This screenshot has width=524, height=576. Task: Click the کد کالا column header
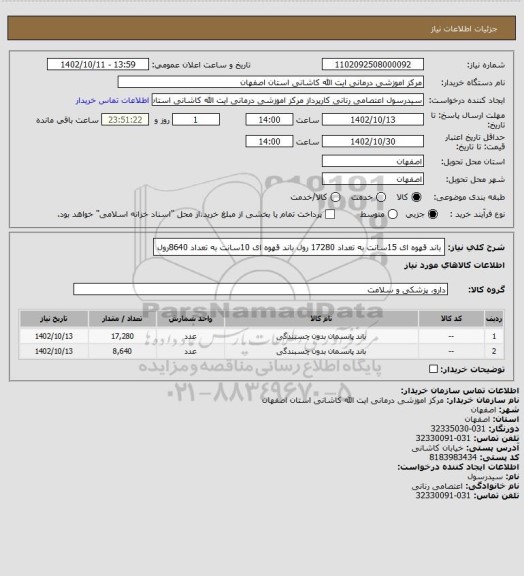tap(451, 318)
